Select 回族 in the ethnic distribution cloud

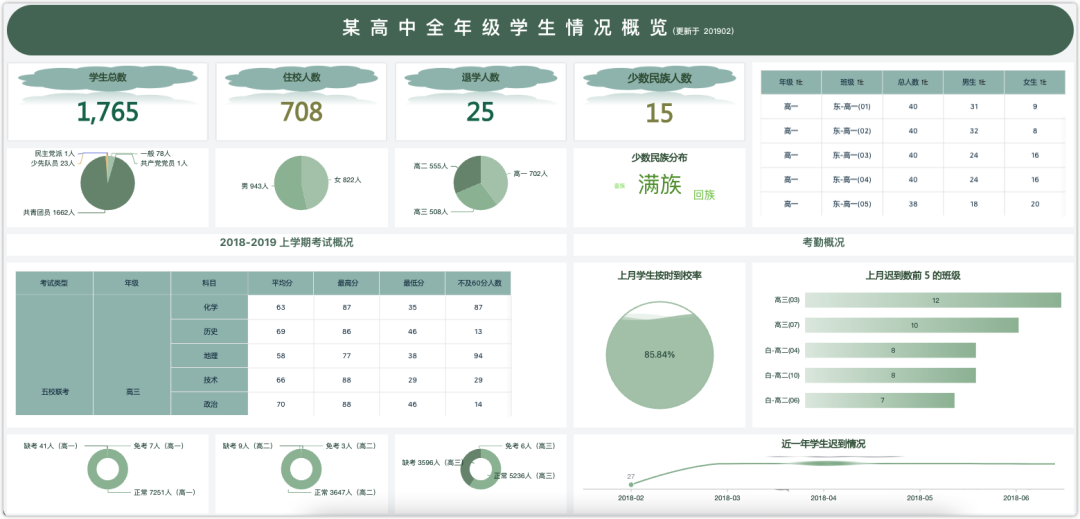tap(704, 195)
